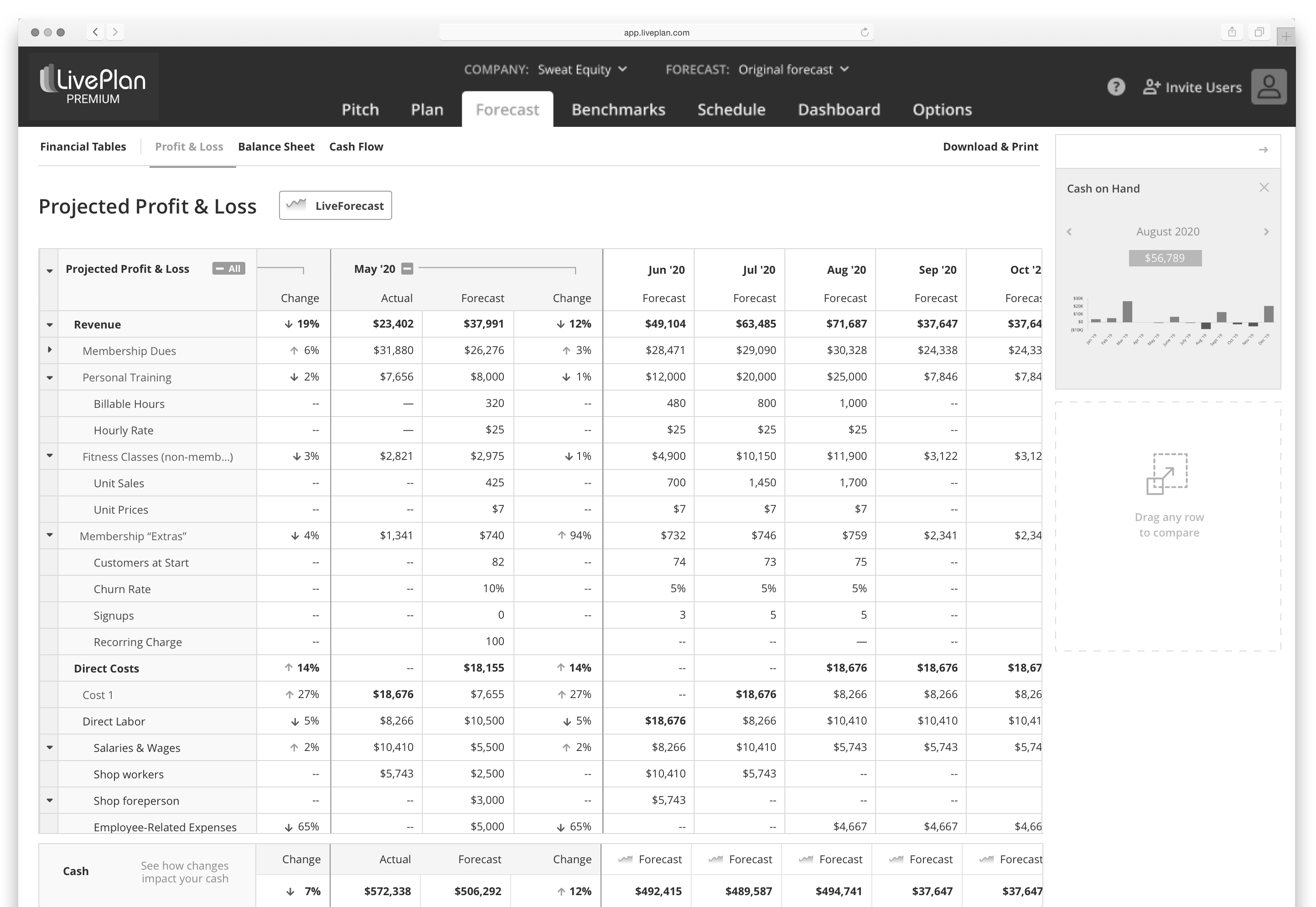Open the Pitch tab
This screenshot has width=1316, height=907.
[x=360, y=109]
